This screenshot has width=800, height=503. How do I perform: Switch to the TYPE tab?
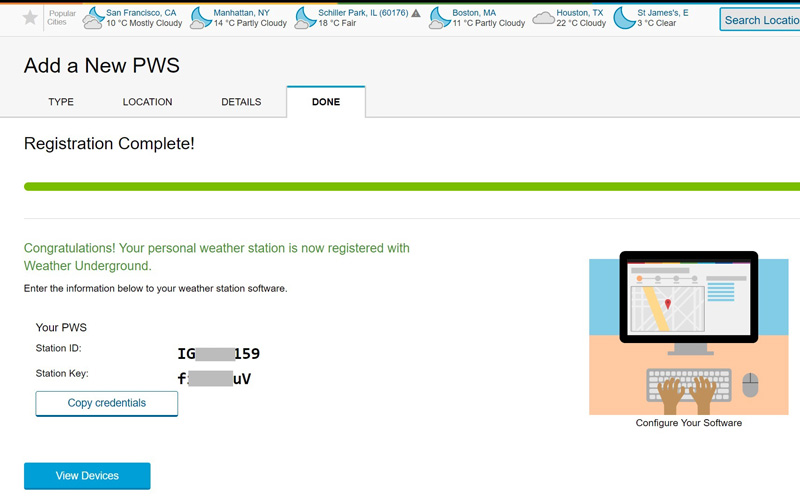pyautogui.click(x=61, y=102)
